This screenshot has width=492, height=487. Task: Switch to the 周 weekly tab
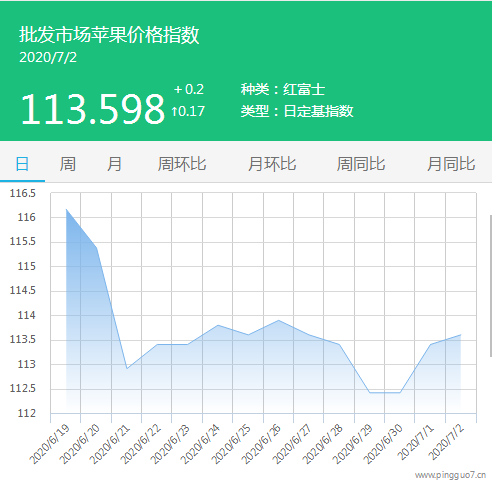[68, 164]
